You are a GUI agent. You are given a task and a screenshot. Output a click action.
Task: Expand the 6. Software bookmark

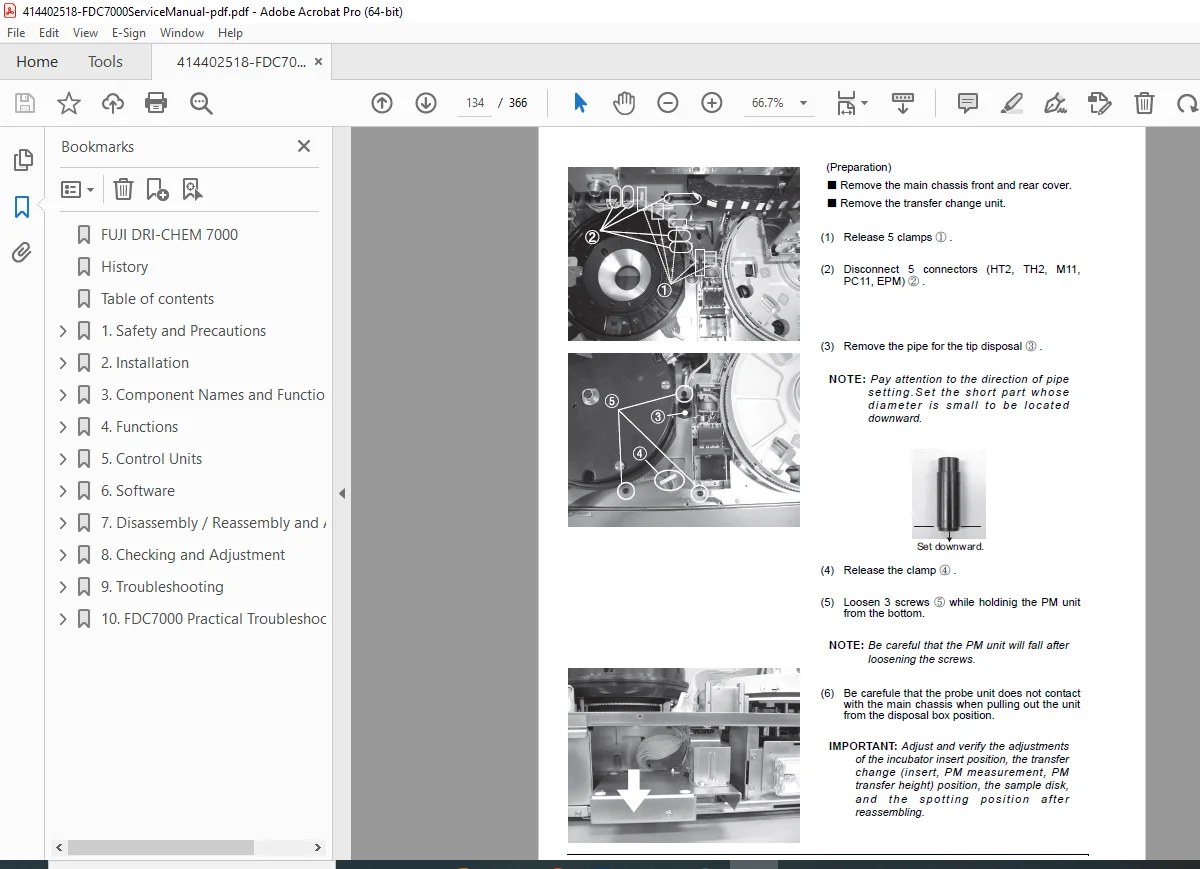[x=63, y=491]
